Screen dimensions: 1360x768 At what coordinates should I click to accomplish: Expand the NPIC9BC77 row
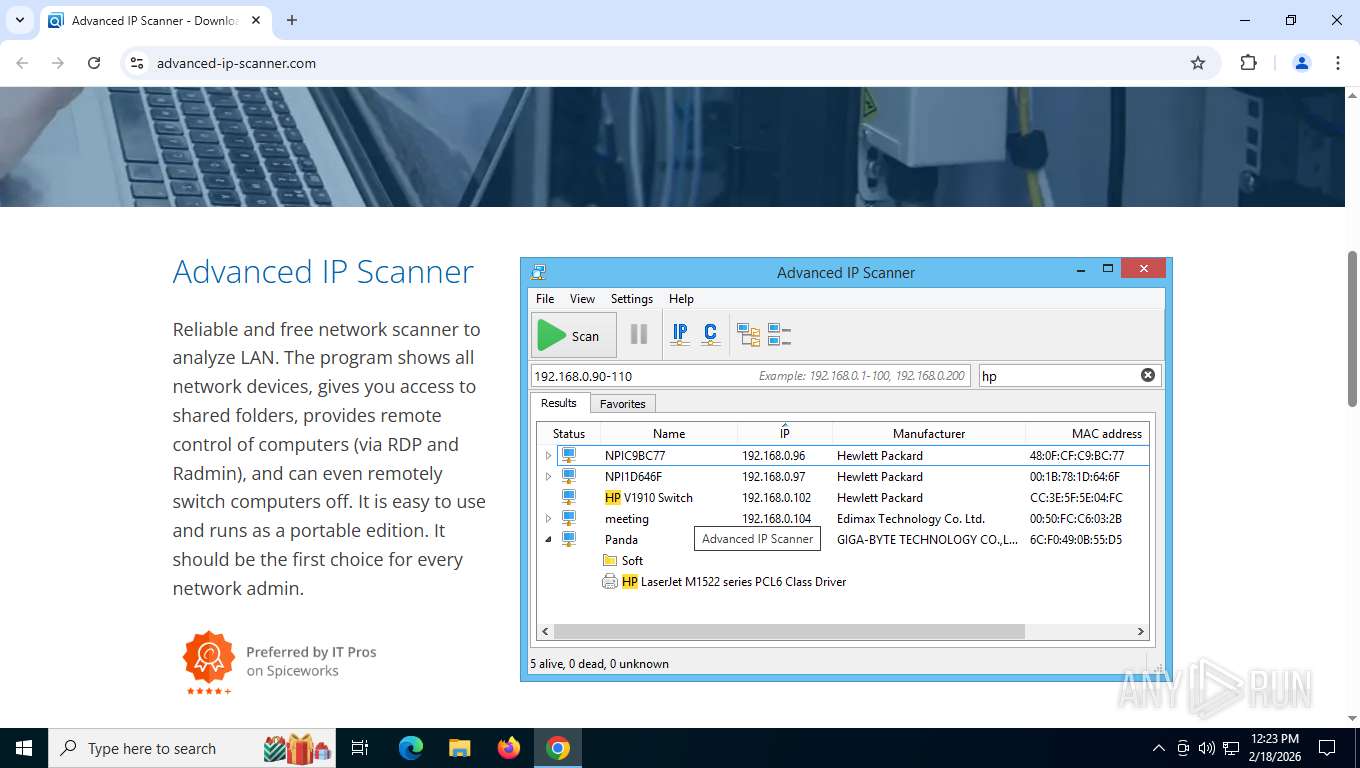coord(548,456)
